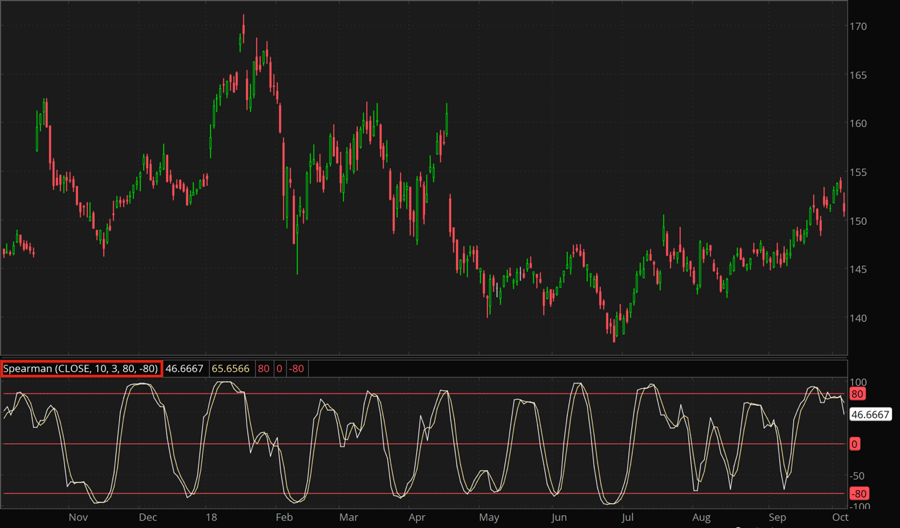Click the -50 label on Spearman axis

858,476
